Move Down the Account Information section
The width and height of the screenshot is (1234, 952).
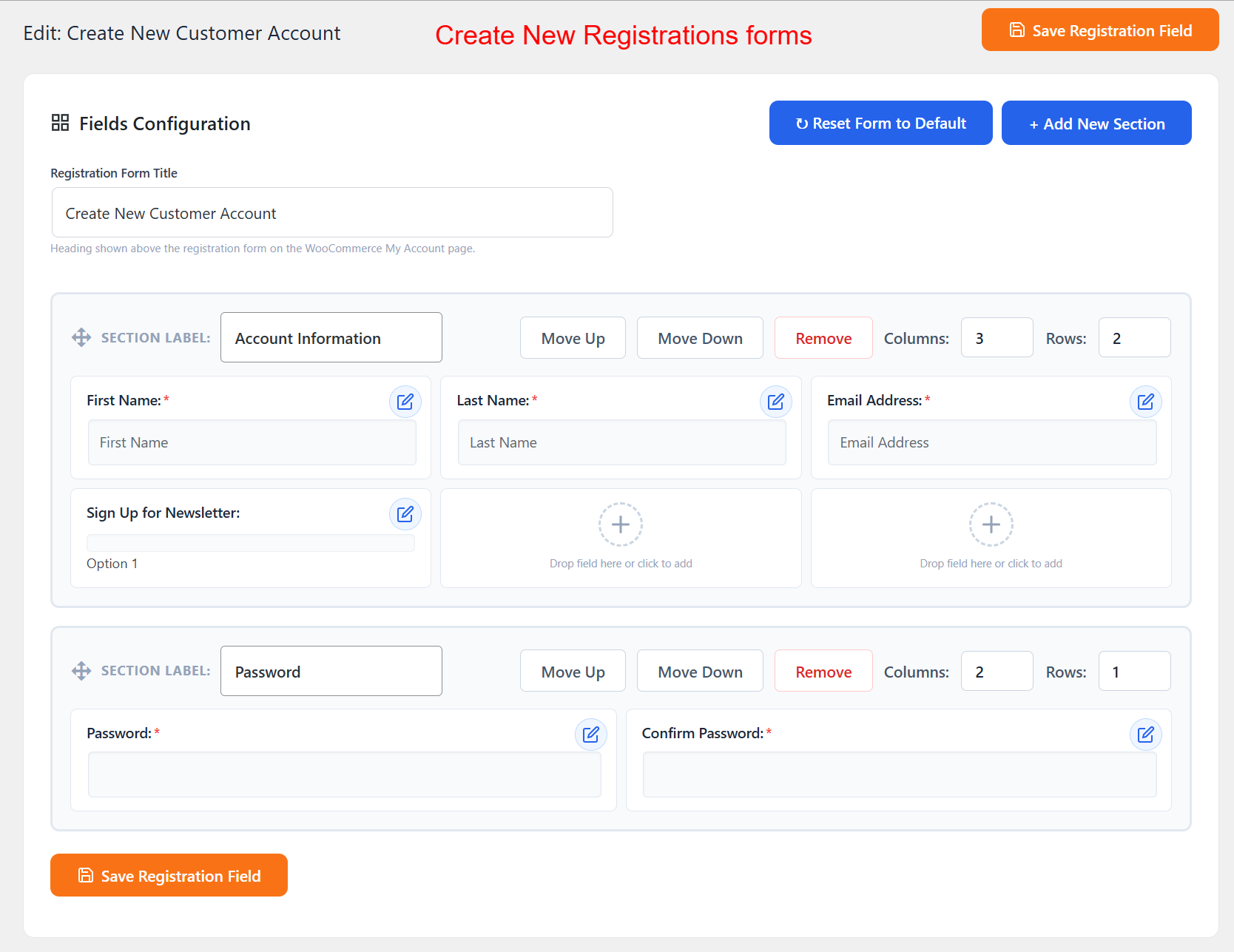click(700, 338)
